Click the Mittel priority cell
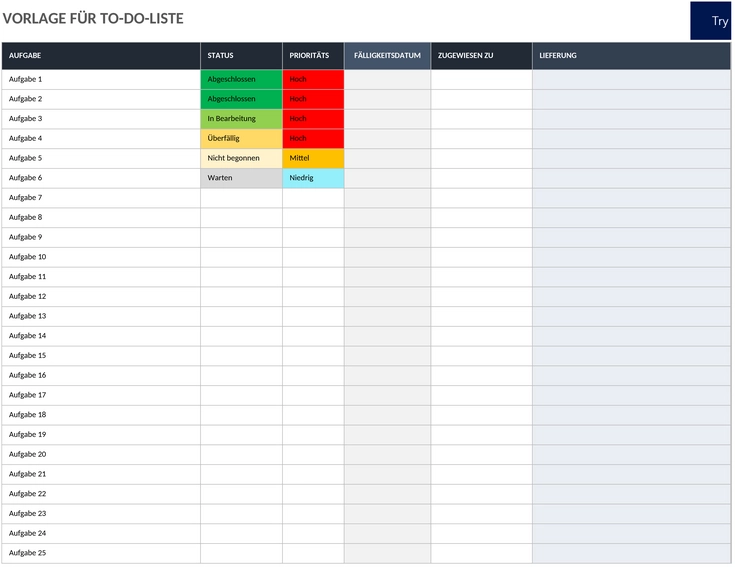Image resolution: width=735 pixels, height=567 pixels. [314, 158]
